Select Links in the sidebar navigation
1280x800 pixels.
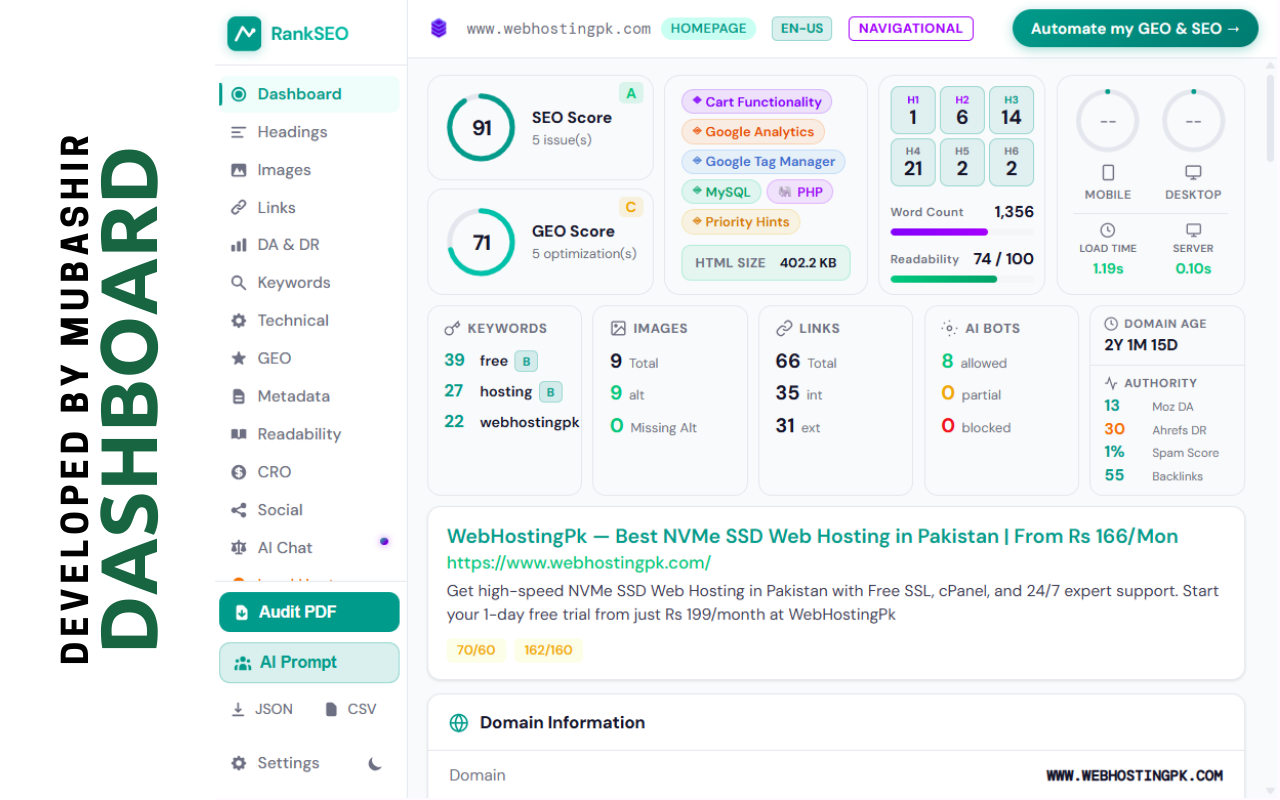point(309,208)
